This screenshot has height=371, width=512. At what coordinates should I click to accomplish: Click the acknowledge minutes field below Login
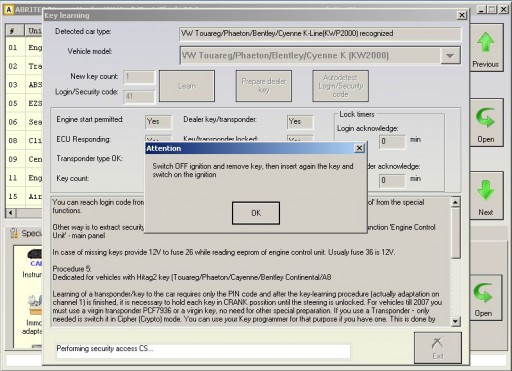click(x=392, y=181)
